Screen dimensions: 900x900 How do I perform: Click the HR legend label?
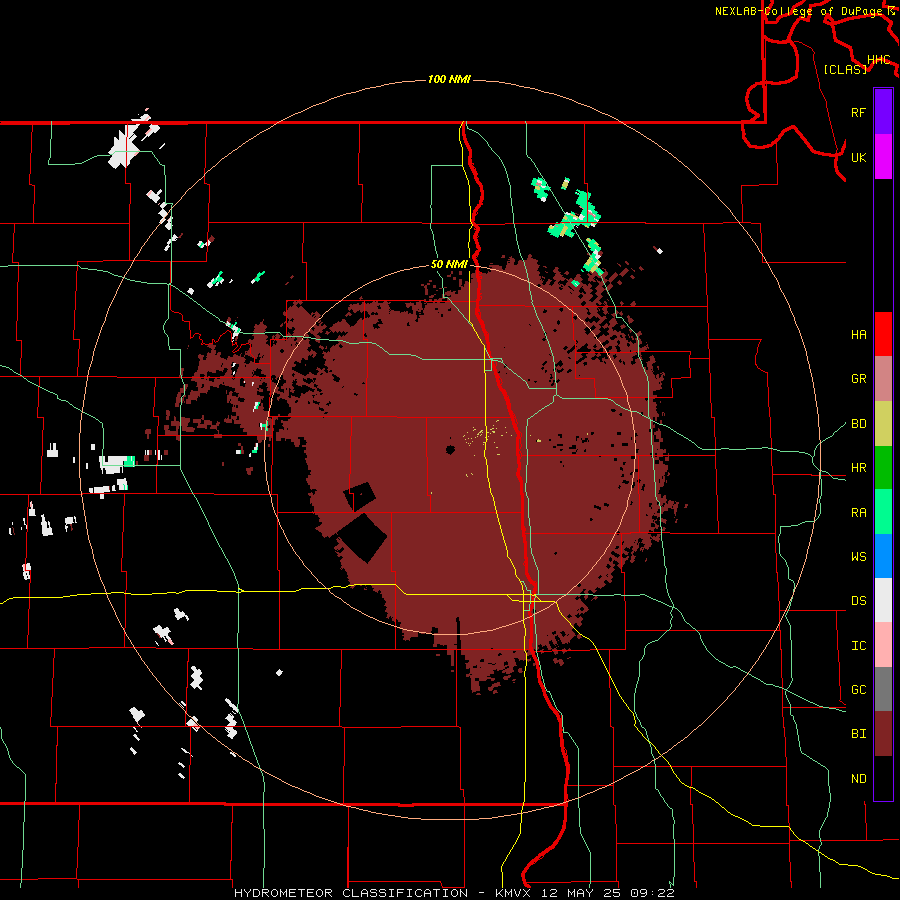[x=858, y=468]
